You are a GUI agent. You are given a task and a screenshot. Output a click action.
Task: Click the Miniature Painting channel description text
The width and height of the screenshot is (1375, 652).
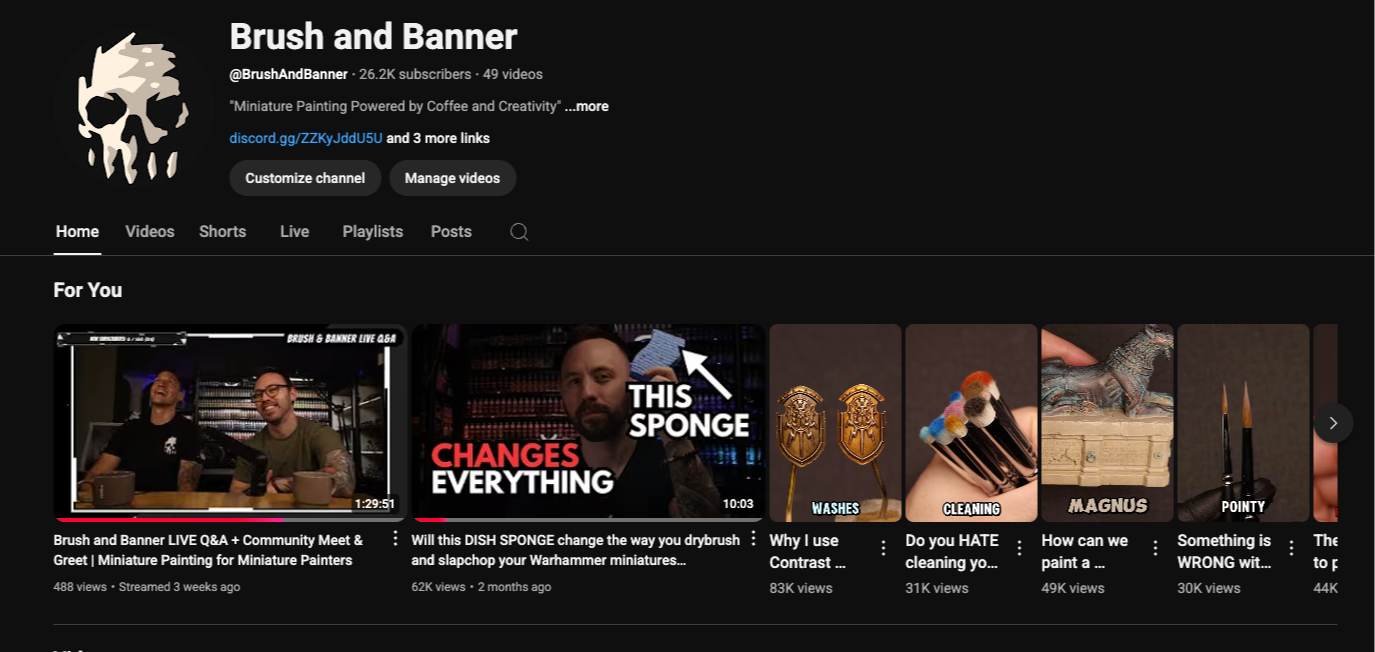(395, 106)
